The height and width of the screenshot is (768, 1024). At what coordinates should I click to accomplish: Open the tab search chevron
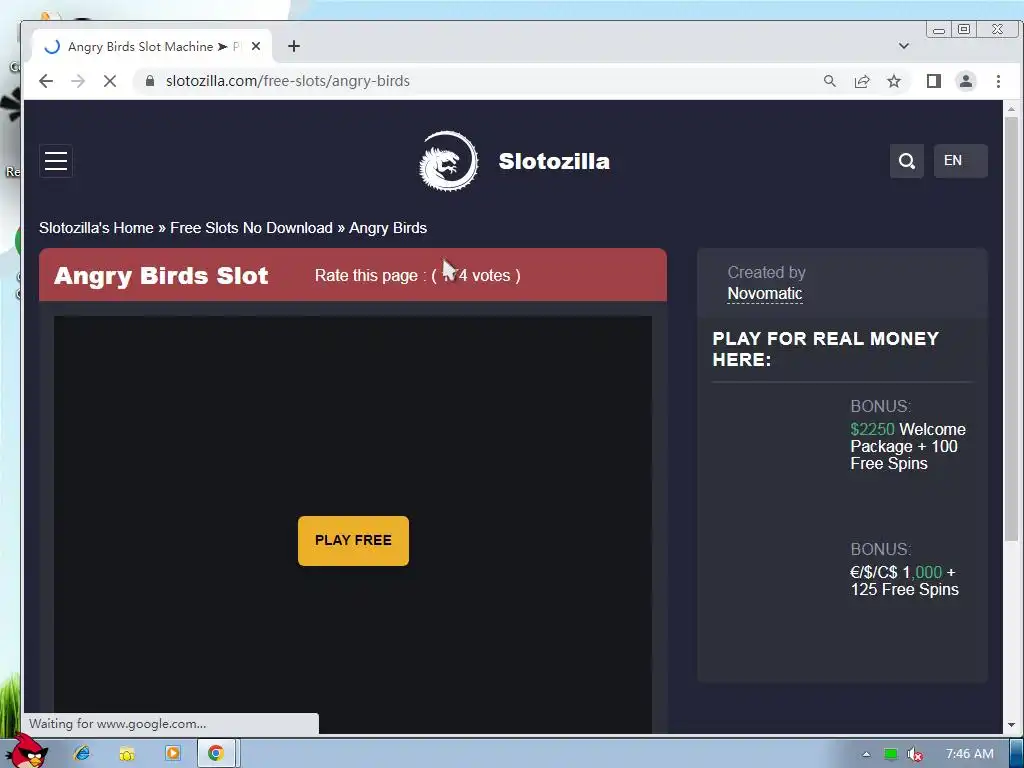click(x=904, y=46)
